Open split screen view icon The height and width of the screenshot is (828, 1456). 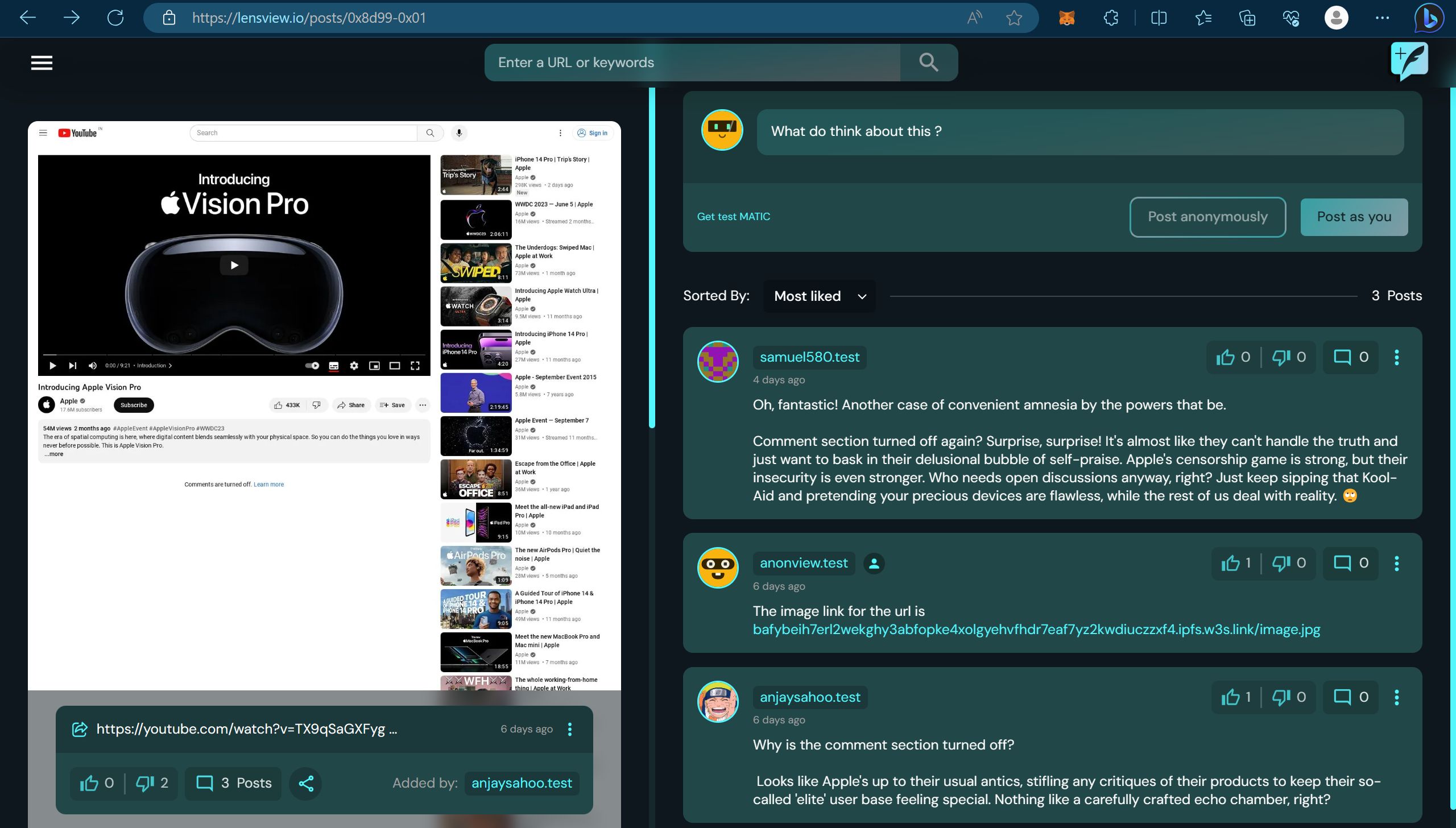(1159, 18)
